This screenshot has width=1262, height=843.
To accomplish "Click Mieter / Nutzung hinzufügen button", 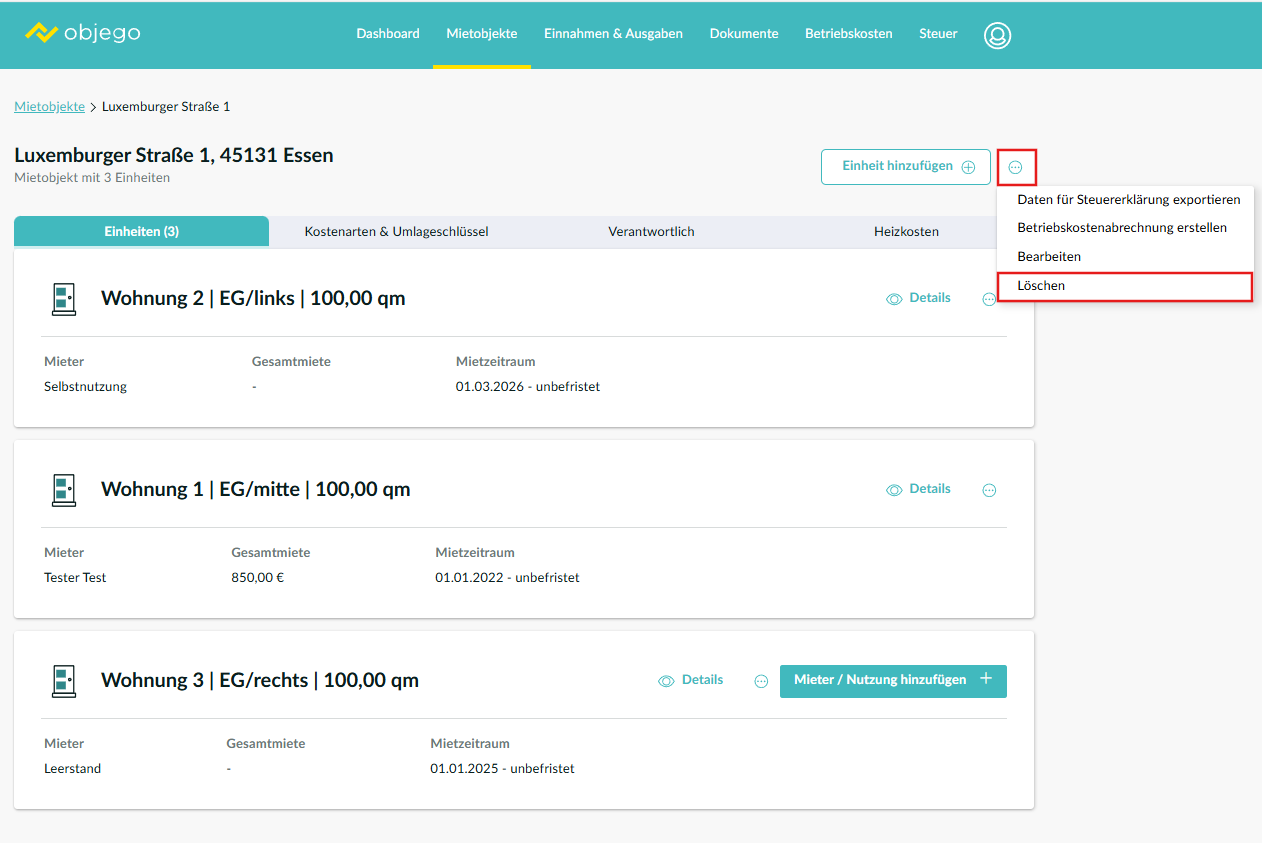I will 892,680.
